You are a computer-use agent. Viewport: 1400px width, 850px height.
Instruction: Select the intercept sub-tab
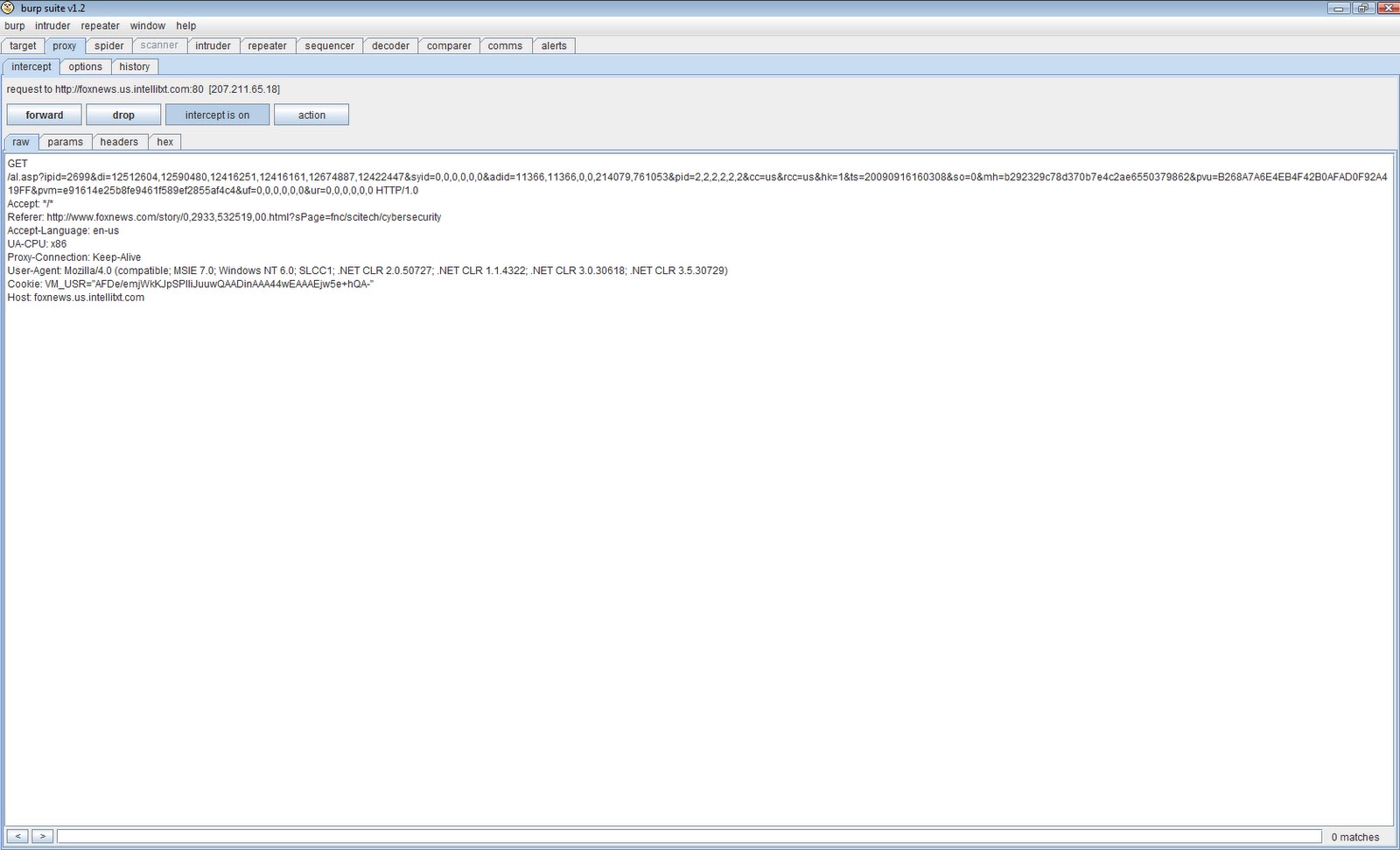click(31, 67)
